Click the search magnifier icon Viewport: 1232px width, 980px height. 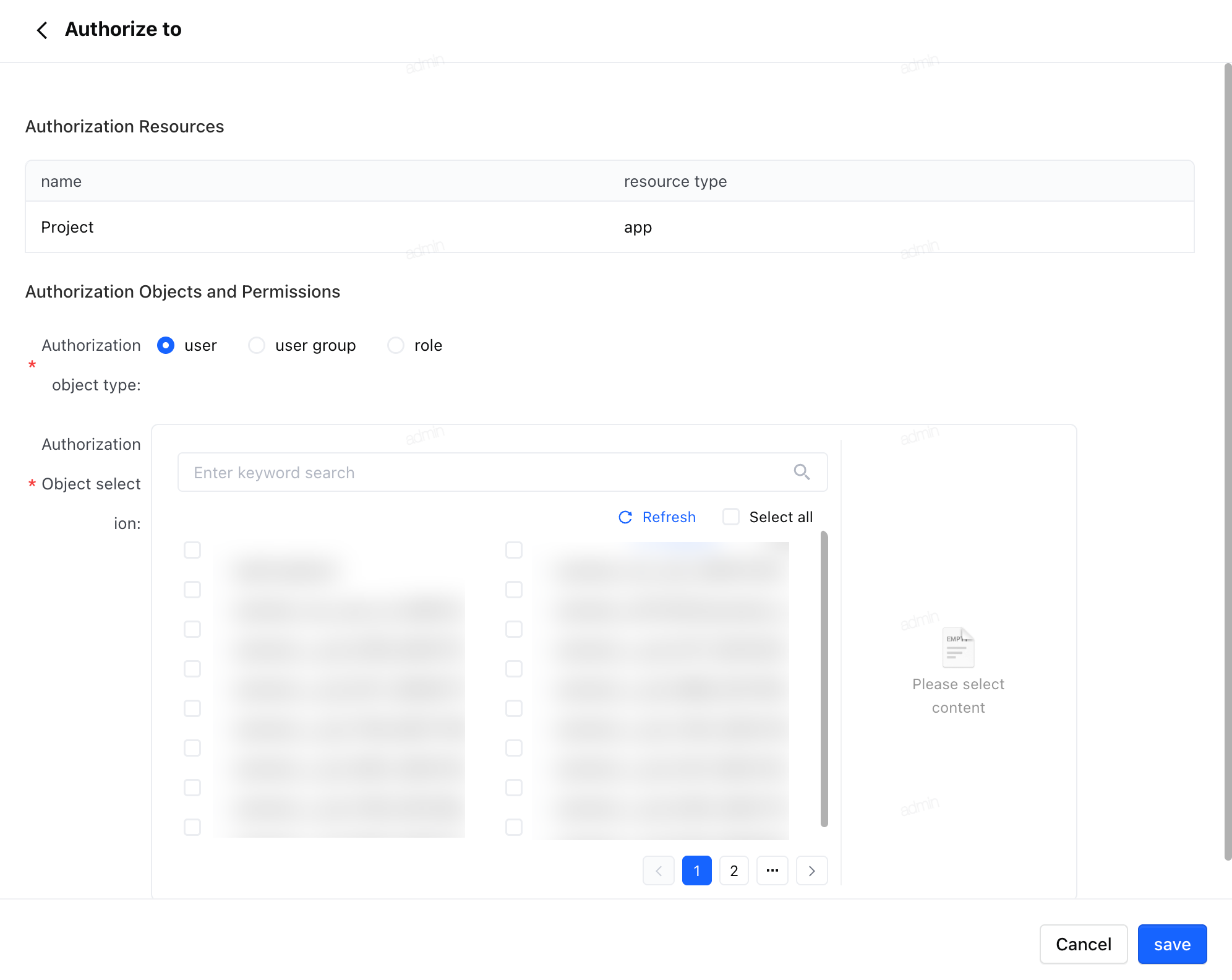point(802,472)
